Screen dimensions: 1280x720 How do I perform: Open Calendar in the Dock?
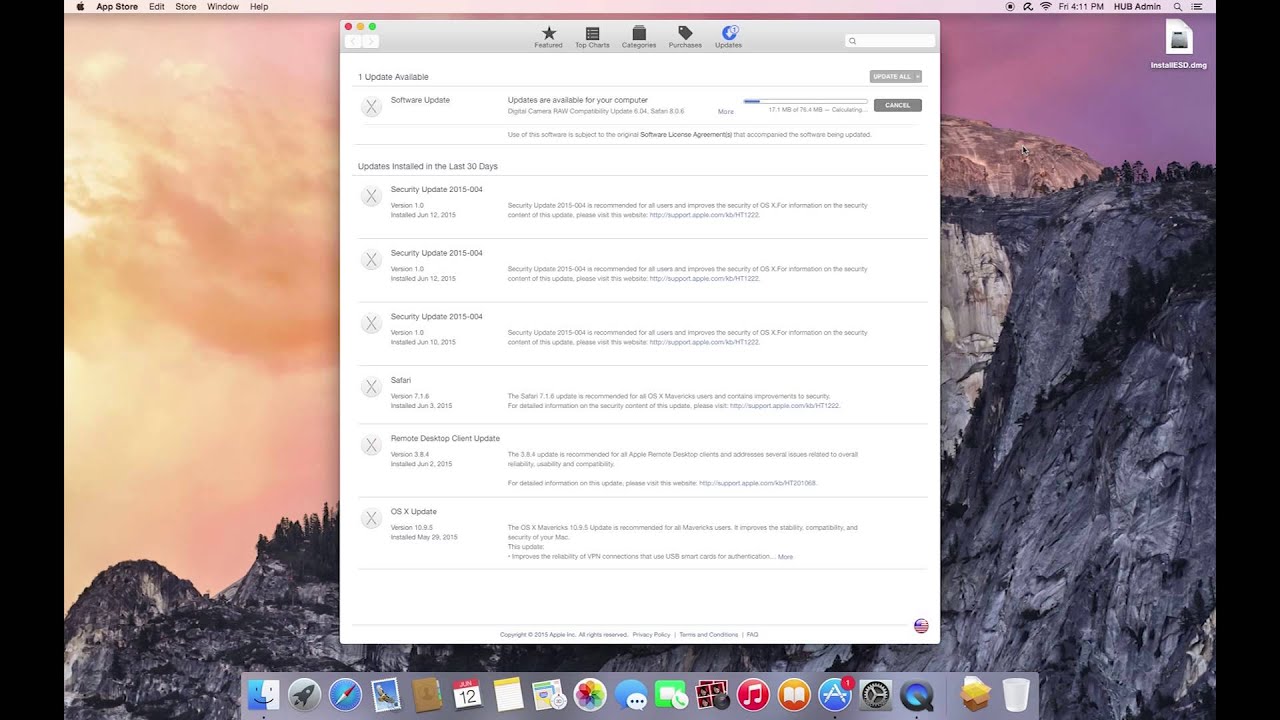[467, 695]
